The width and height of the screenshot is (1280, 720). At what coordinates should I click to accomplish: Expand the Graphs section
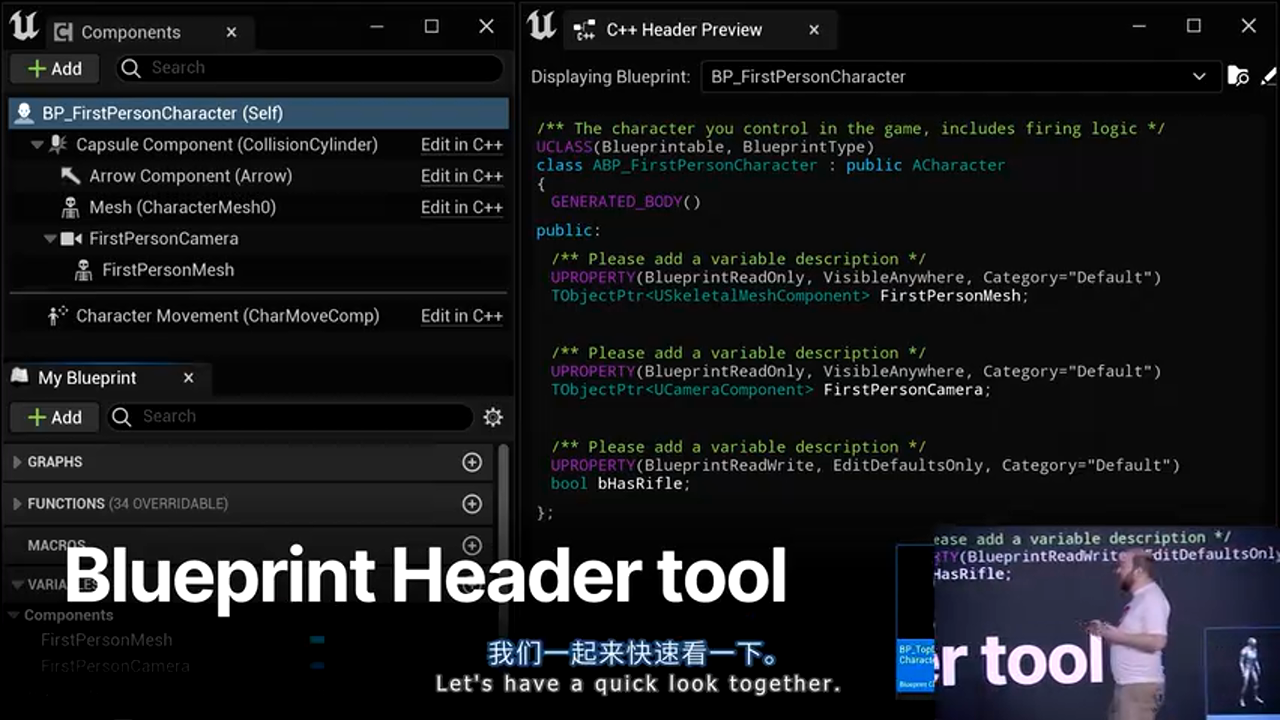pyautogui.click(x=17, y=462)
